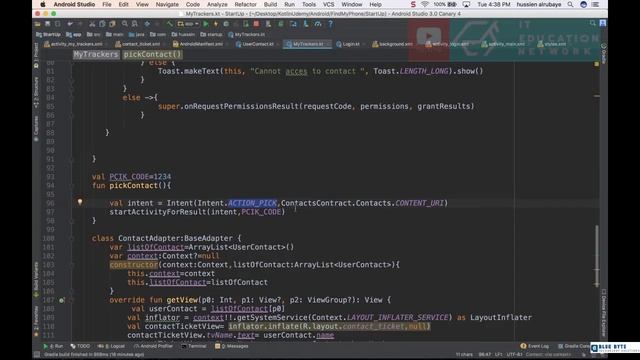Click the Save All toolbar icon
This screenshot has height=360, width=640.
coord(48,24)
